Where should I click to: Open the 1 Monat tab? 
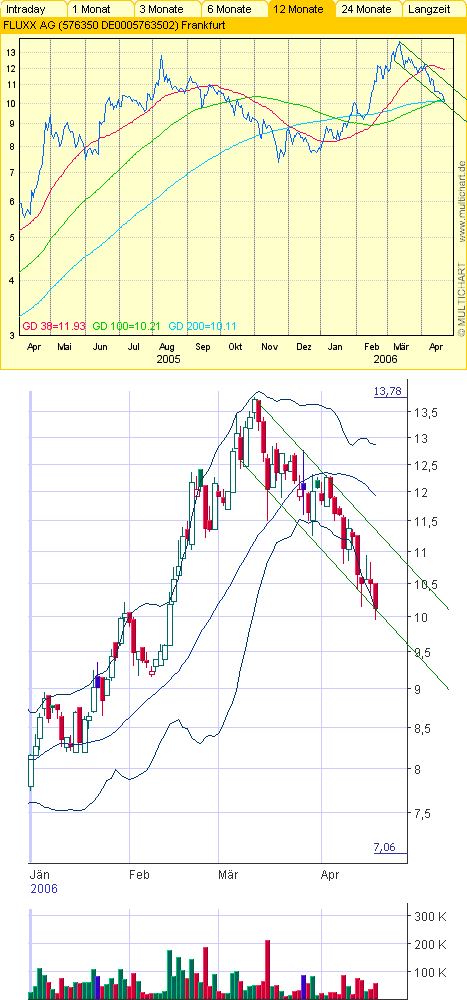[100, 10]
